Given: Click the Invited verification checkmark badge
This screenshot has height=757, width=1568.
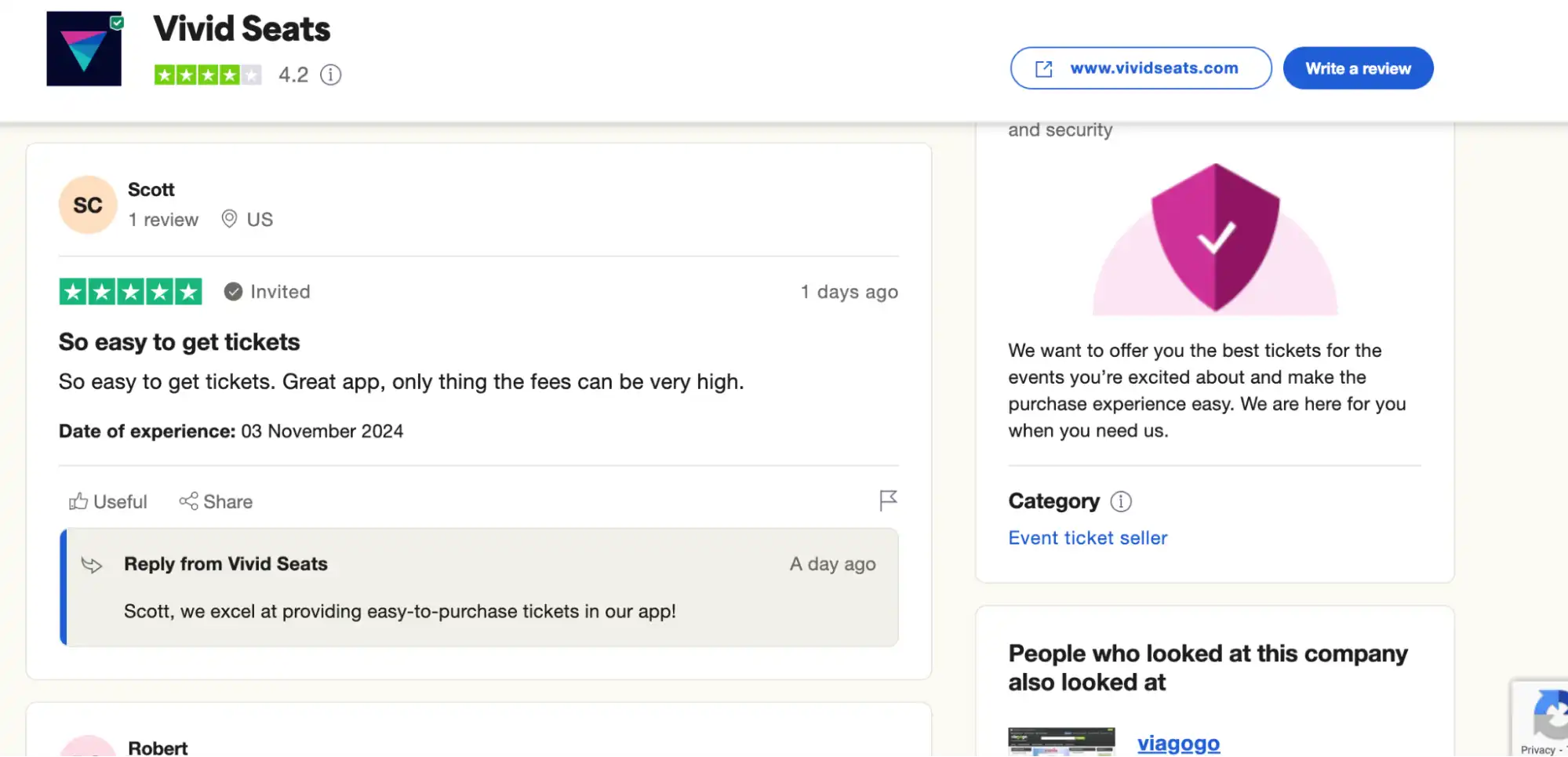Looking at the screenshot, I should (x=233, y=291).
